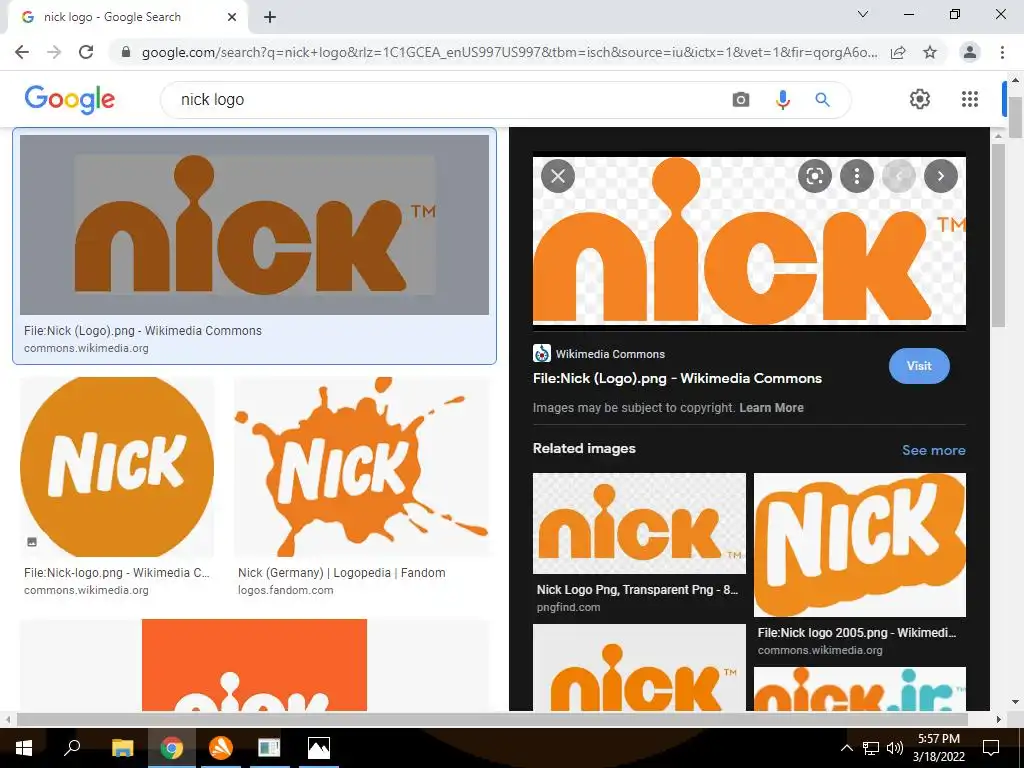Viewport: 1024px width, 768px height.
Task: Share this page from address bar
Action: click(x=898, y=52)
